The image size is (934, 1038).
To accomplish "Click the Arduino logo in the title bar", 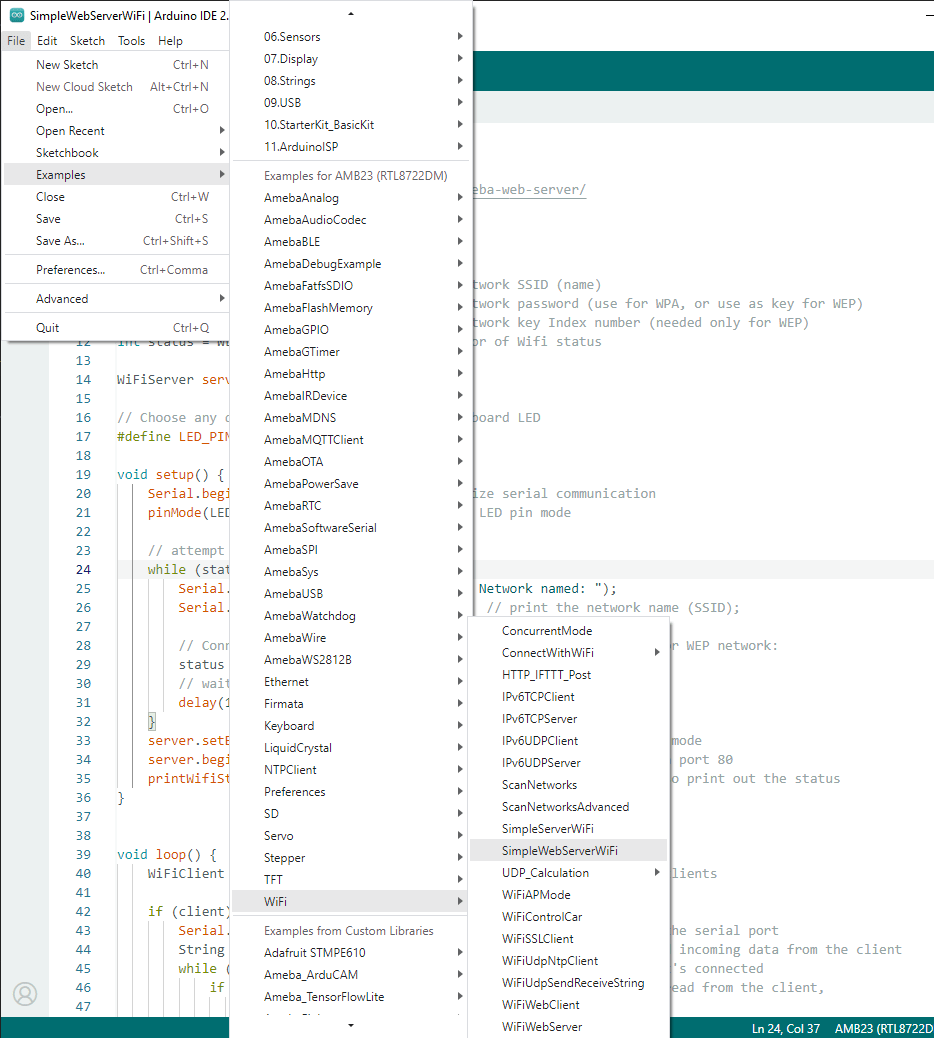I will (x=16, y=15).
